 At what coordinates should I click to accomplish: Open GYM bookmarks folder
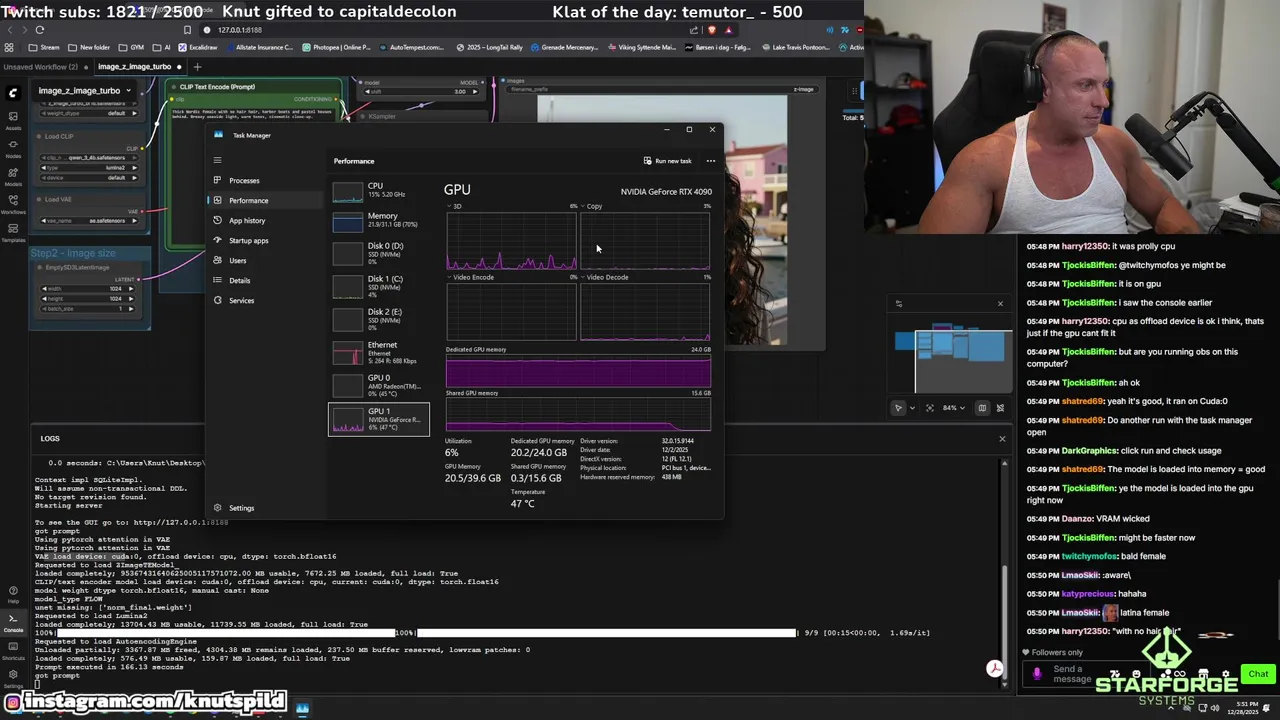click(x=131, y=47)
